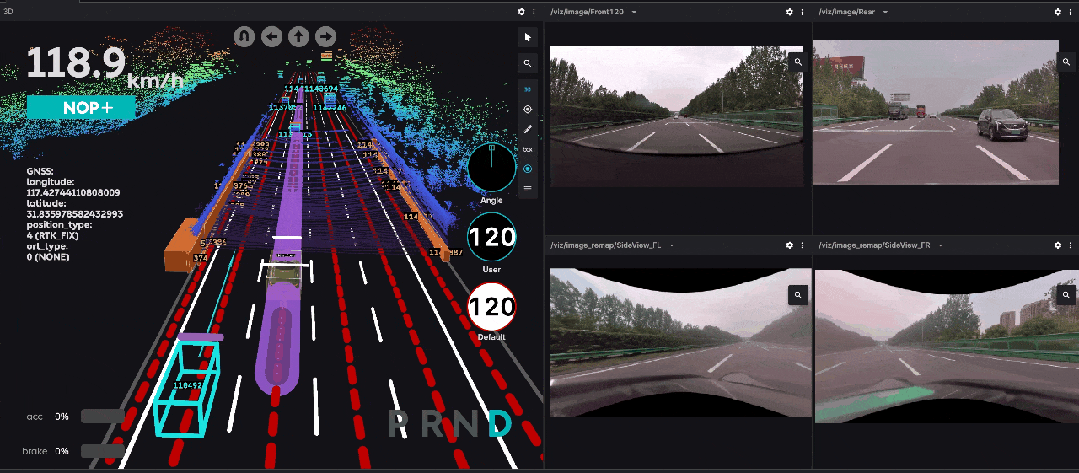Click the Rear camera image
Image resolution: width=1079 pixels, height=473 pixels.
click(936, 112)
